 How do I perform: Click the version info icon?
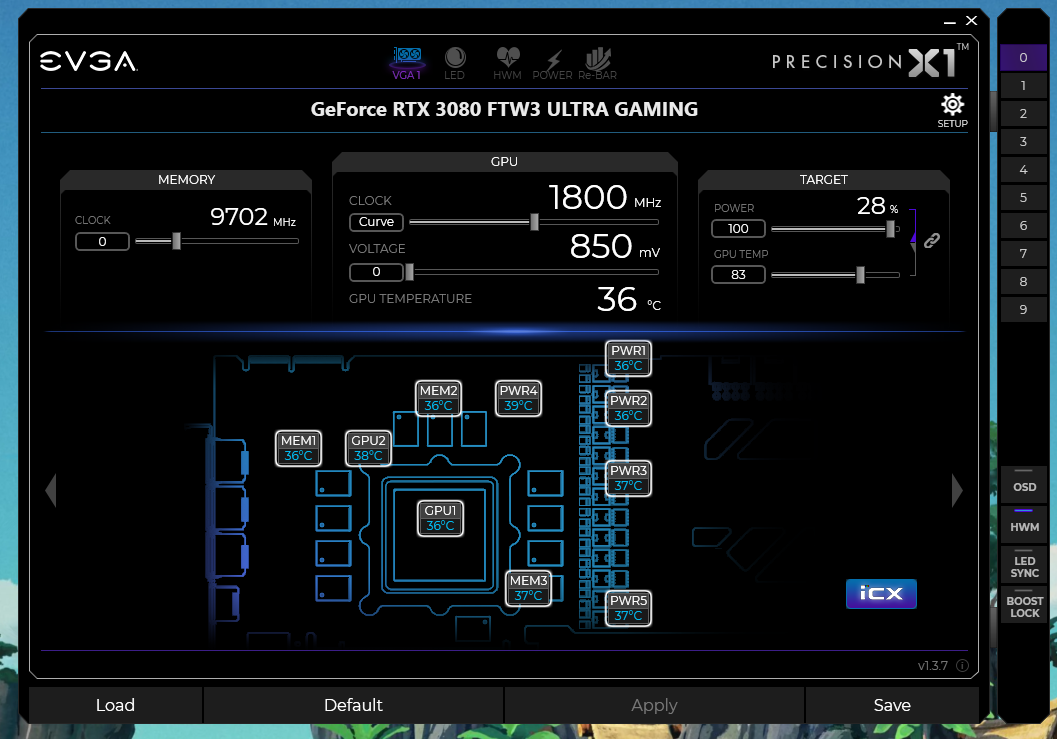(963, 666)
